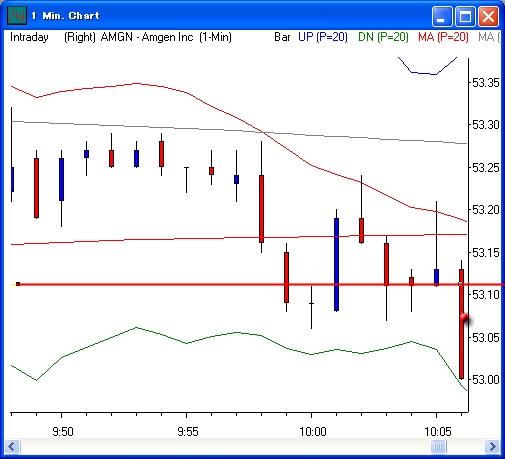Click the red 'MA (P=20)' legend entry
Image resolution: width=505 pixels, height=459 pixels.
pos(443,37)
